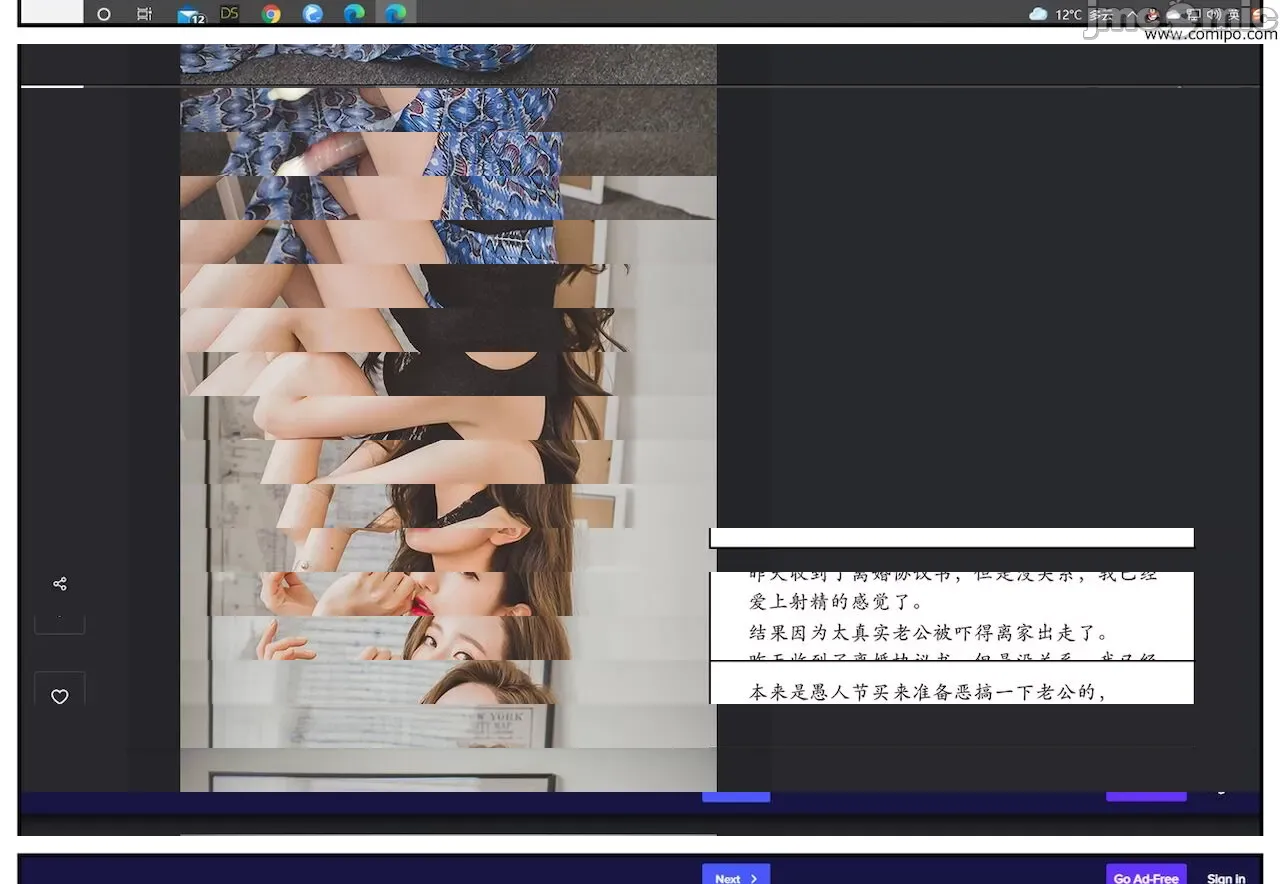This screenshot has height=884, width=1280.
Task: Click the Sign In link
Action: [x=1226, y=877]
